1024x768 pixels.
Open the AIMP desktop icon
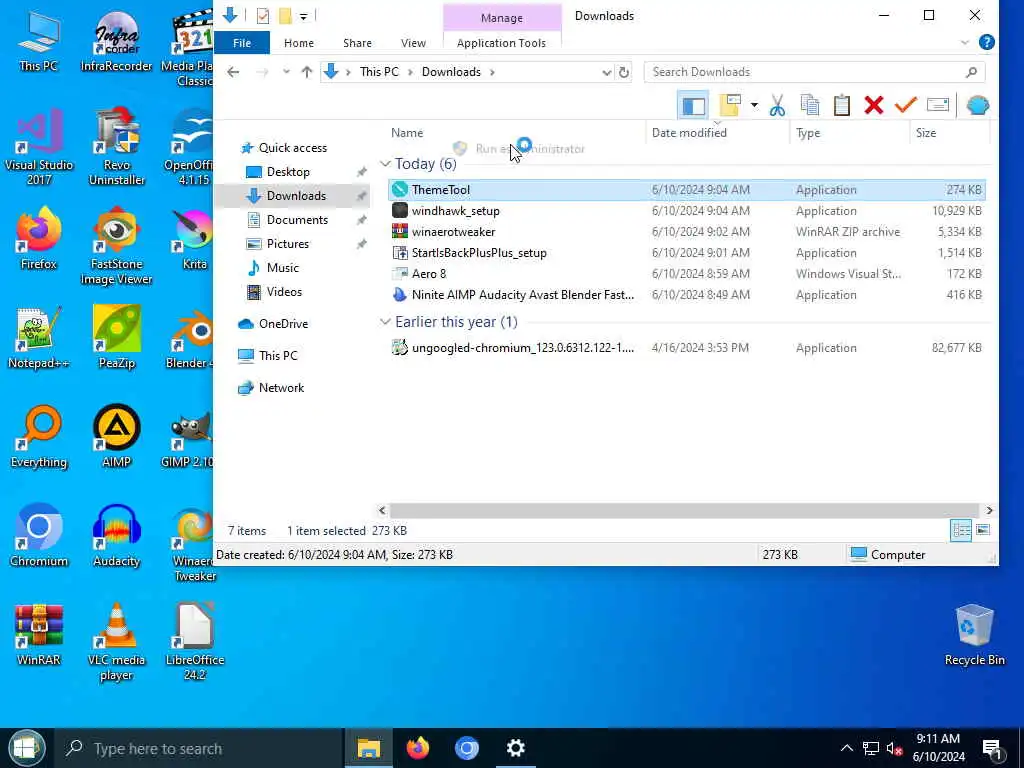point(117,436)
